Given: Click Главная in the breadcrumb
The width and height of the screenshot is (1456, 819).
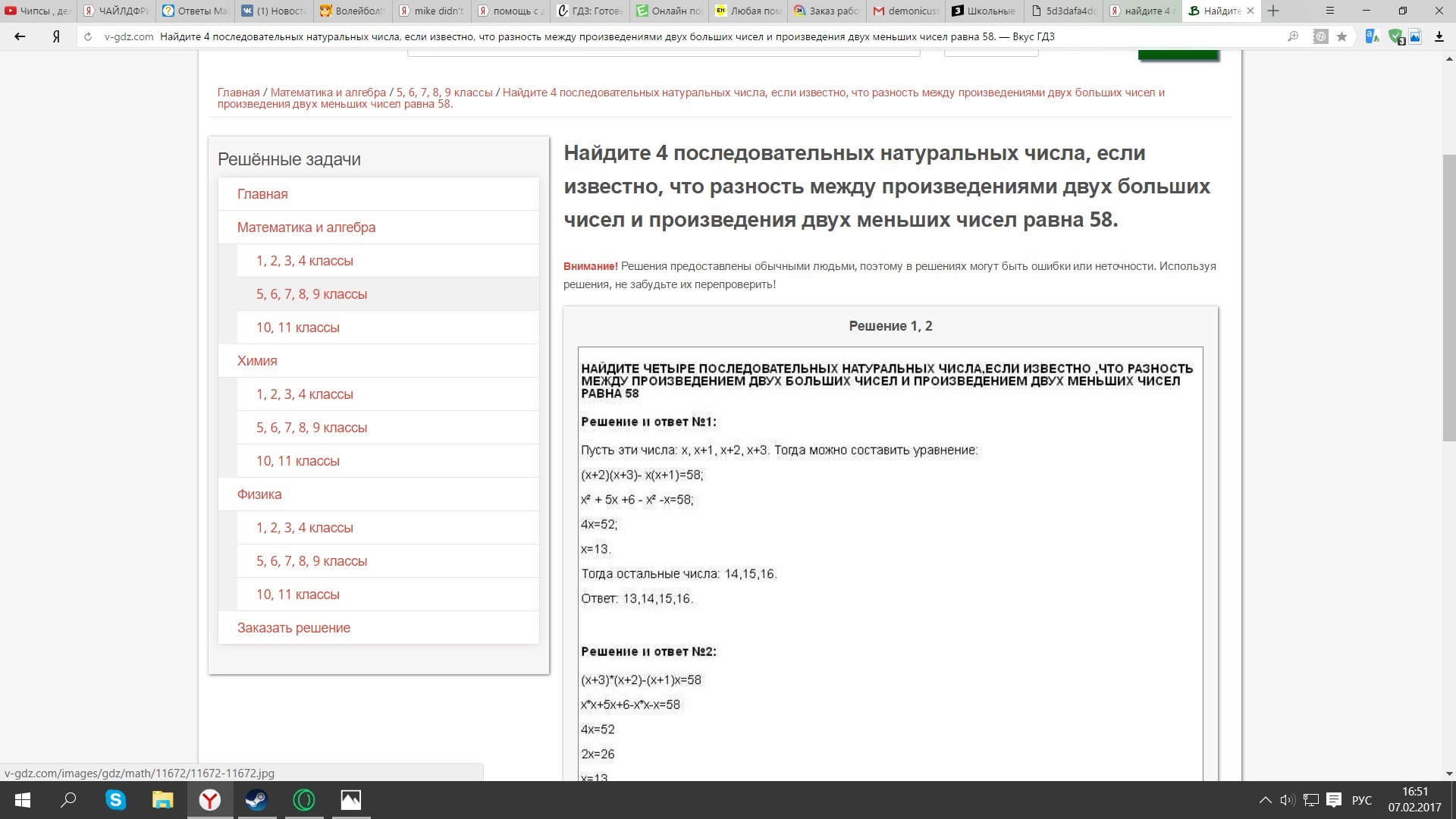Looking at the screenshot, I should pyautogui.click(x=238, y=93).
